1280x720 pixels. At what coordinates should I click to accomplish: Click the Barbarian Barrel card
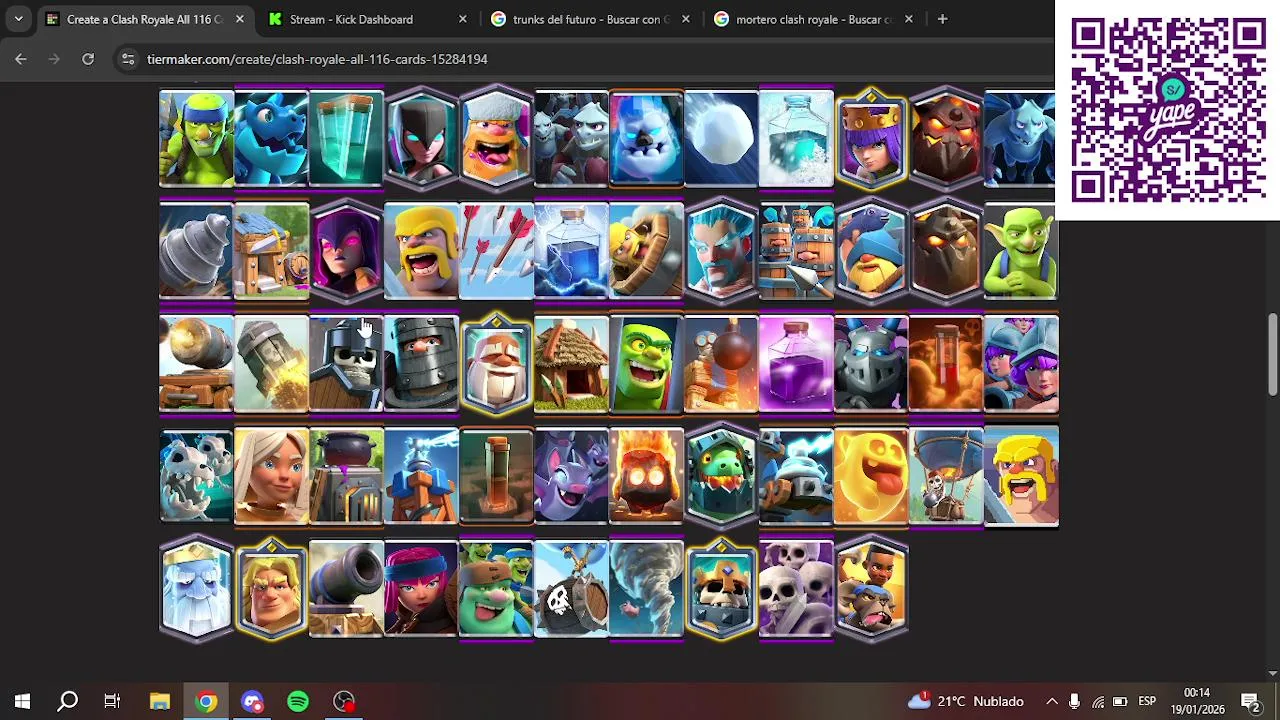646,251
